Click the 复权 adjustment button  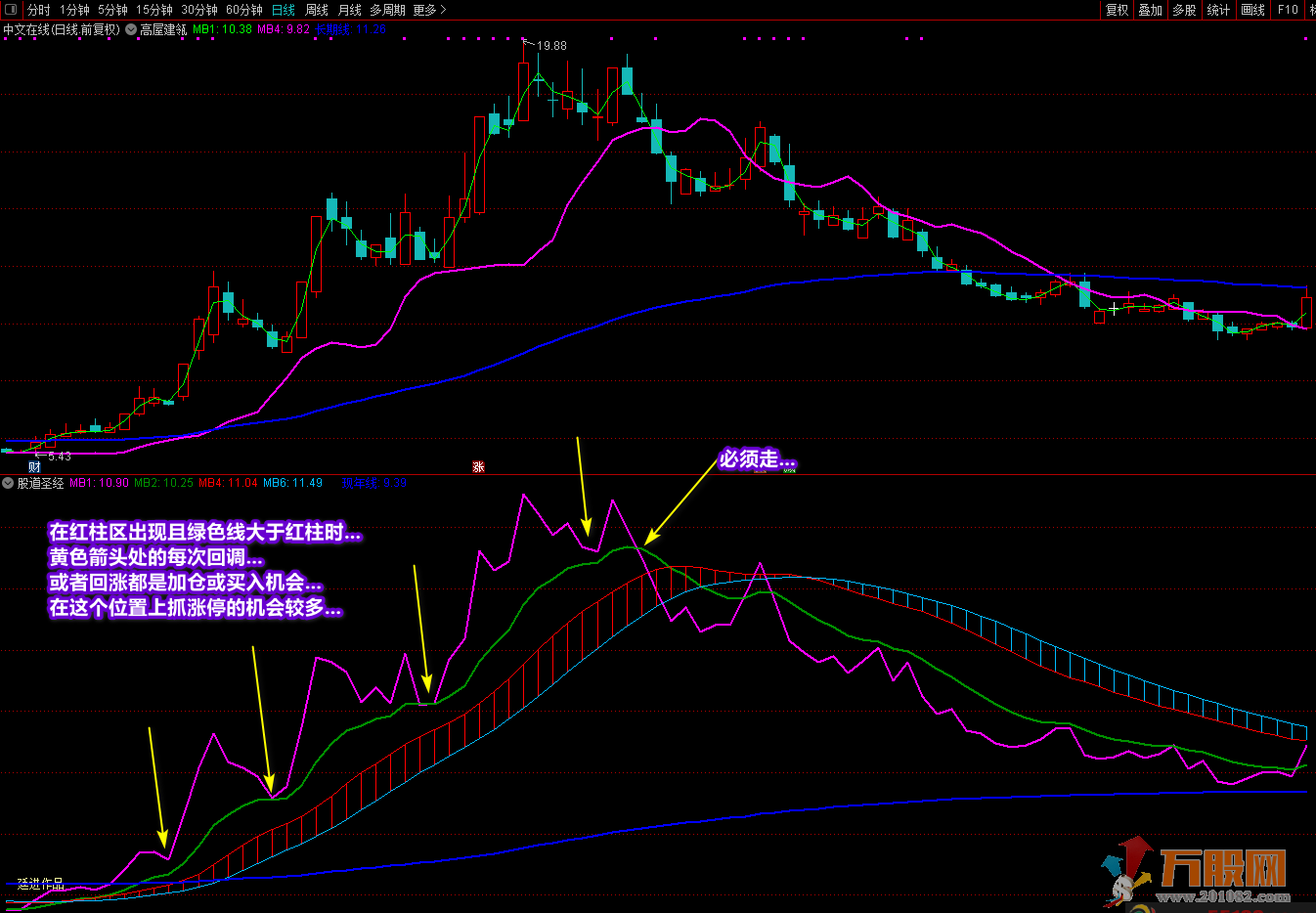(1117, 10)
